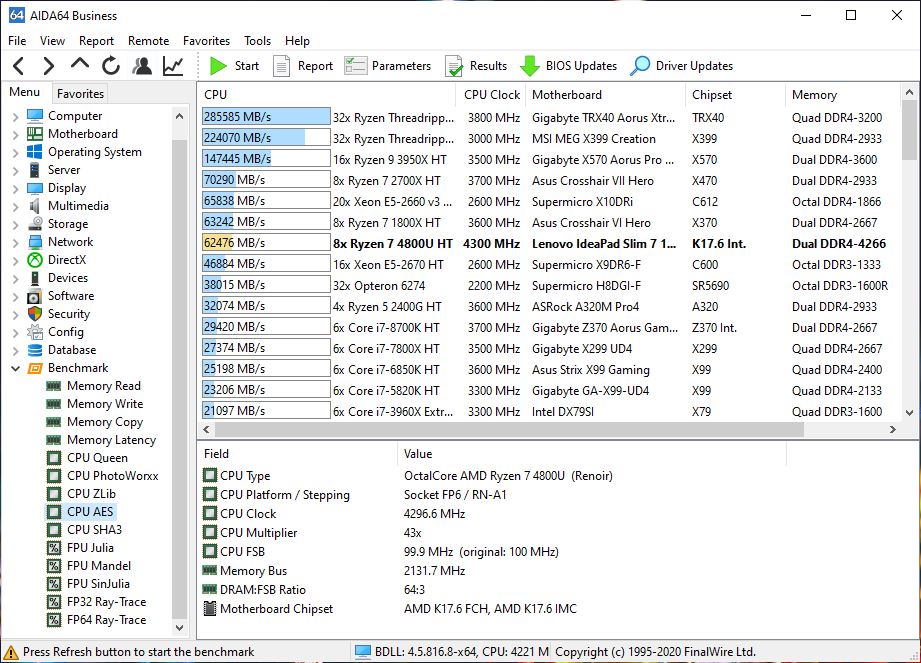Select the CPU AES tree item
Image resolution: width=921 pixels, height=663 pixels.
click(81, 511)
